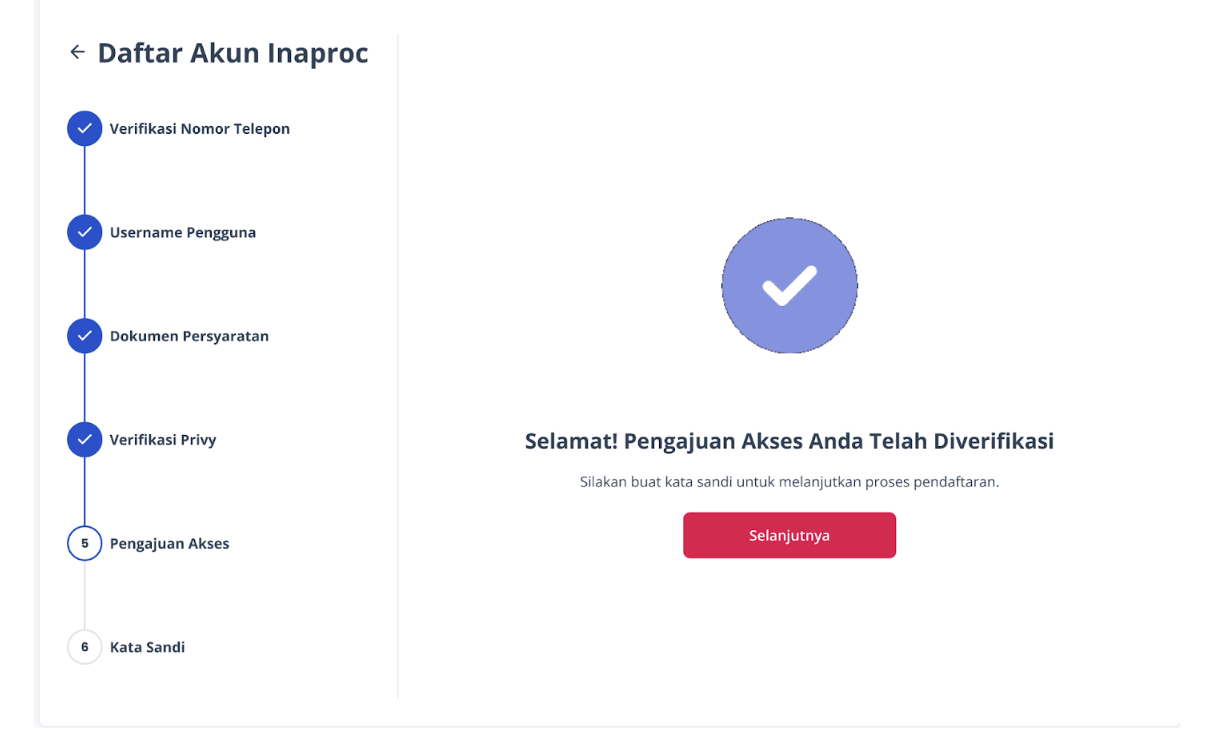
Task: Click the circled number 6 step indicator
Action: point(84,647)
